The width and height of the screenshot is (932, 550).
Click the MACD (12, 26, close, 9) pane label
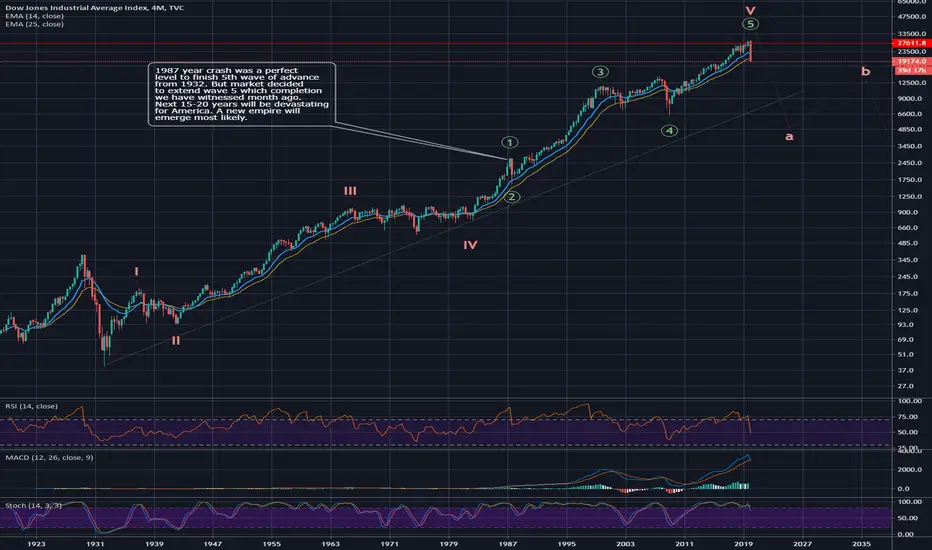49,457
